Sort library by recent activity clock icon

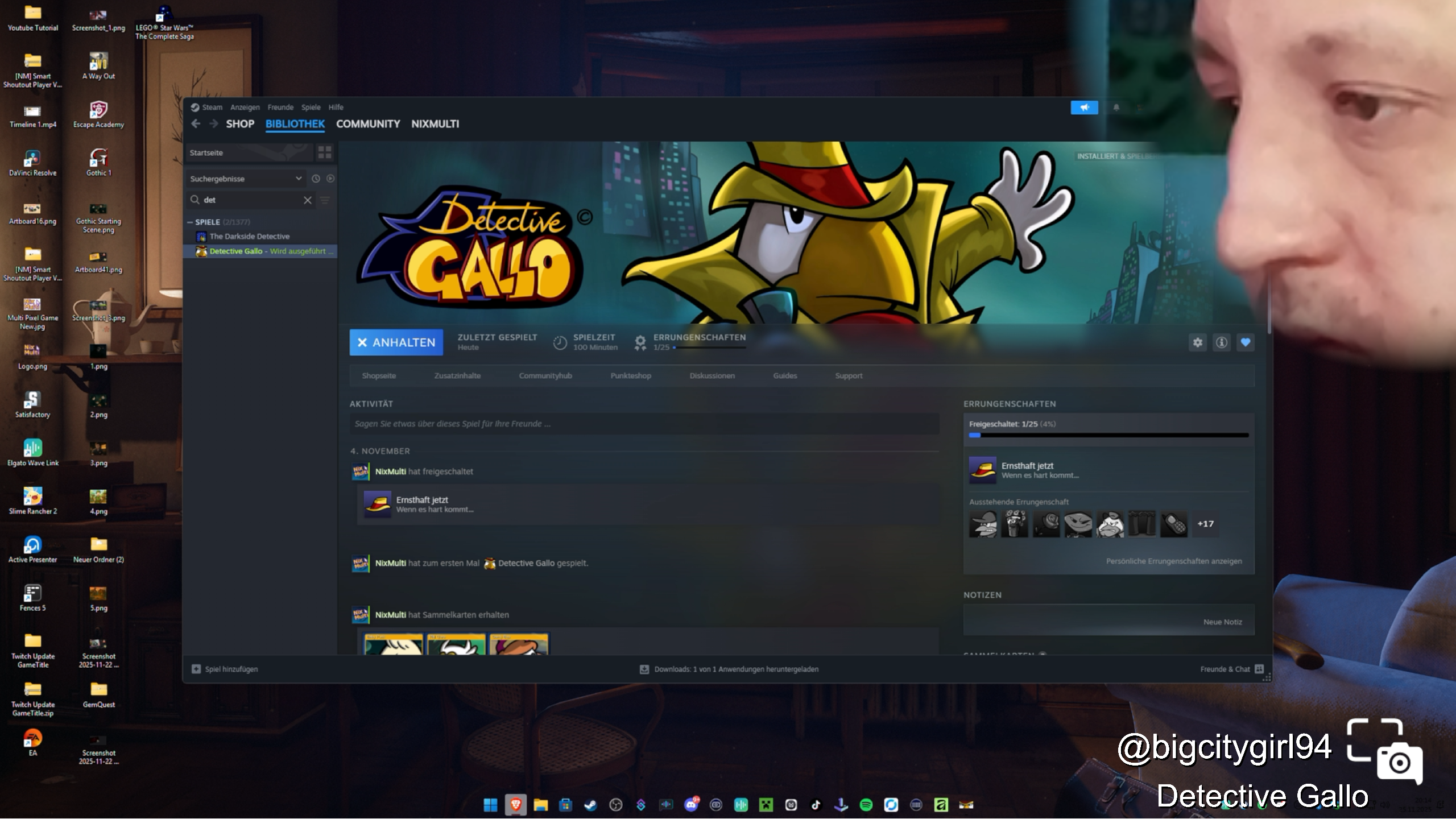(x=316, y=179)
